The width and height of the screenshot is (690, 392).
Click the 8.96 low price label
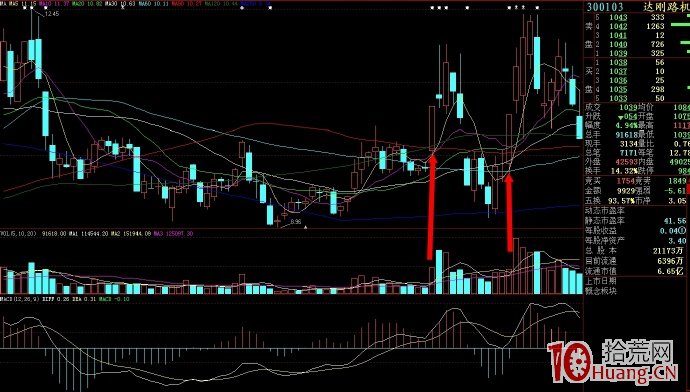point(296,222)
